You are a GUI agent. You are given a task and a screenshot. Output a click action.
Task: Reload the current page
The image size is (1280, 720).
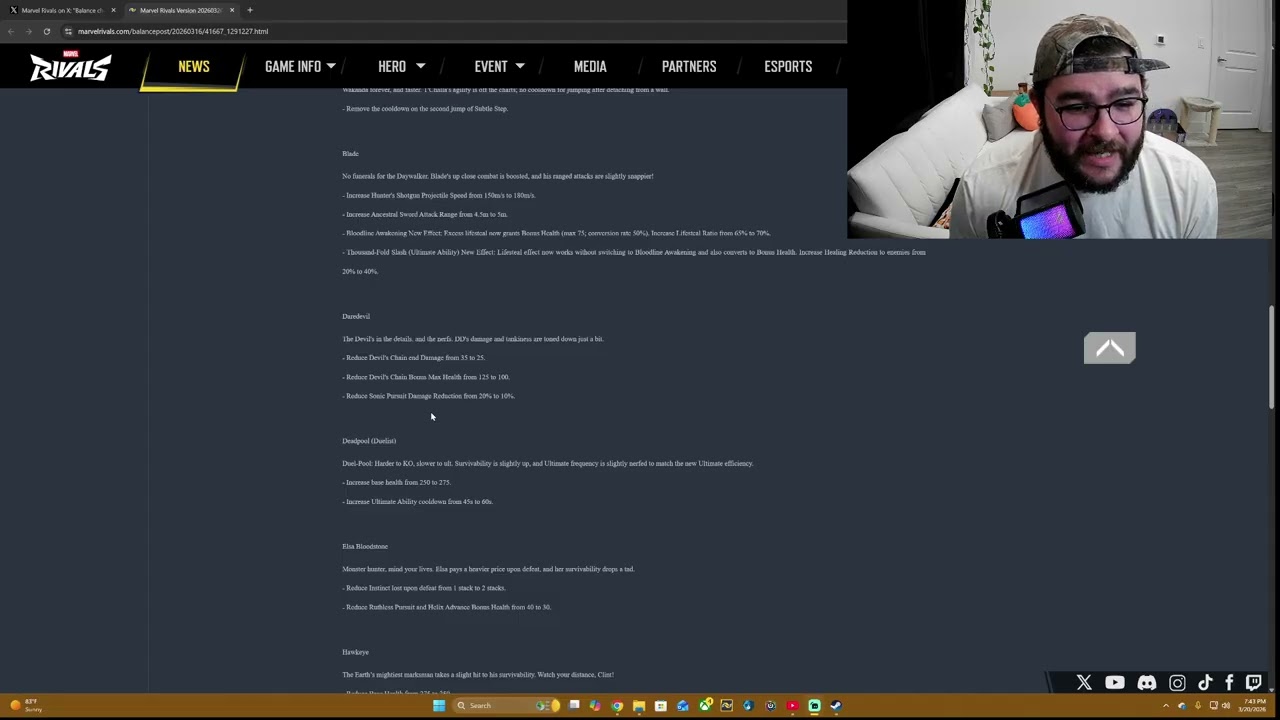(x=46, y=31)
